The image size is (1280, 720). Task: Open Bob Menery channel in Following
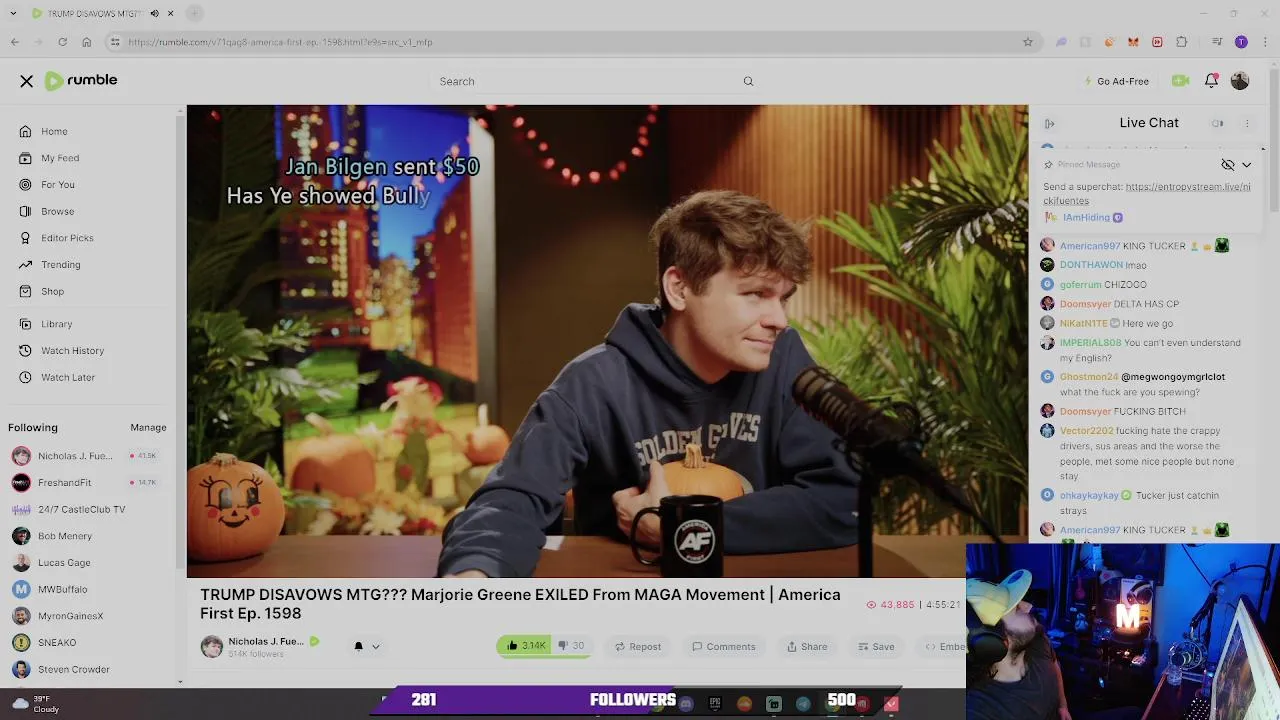click(64, 536)
